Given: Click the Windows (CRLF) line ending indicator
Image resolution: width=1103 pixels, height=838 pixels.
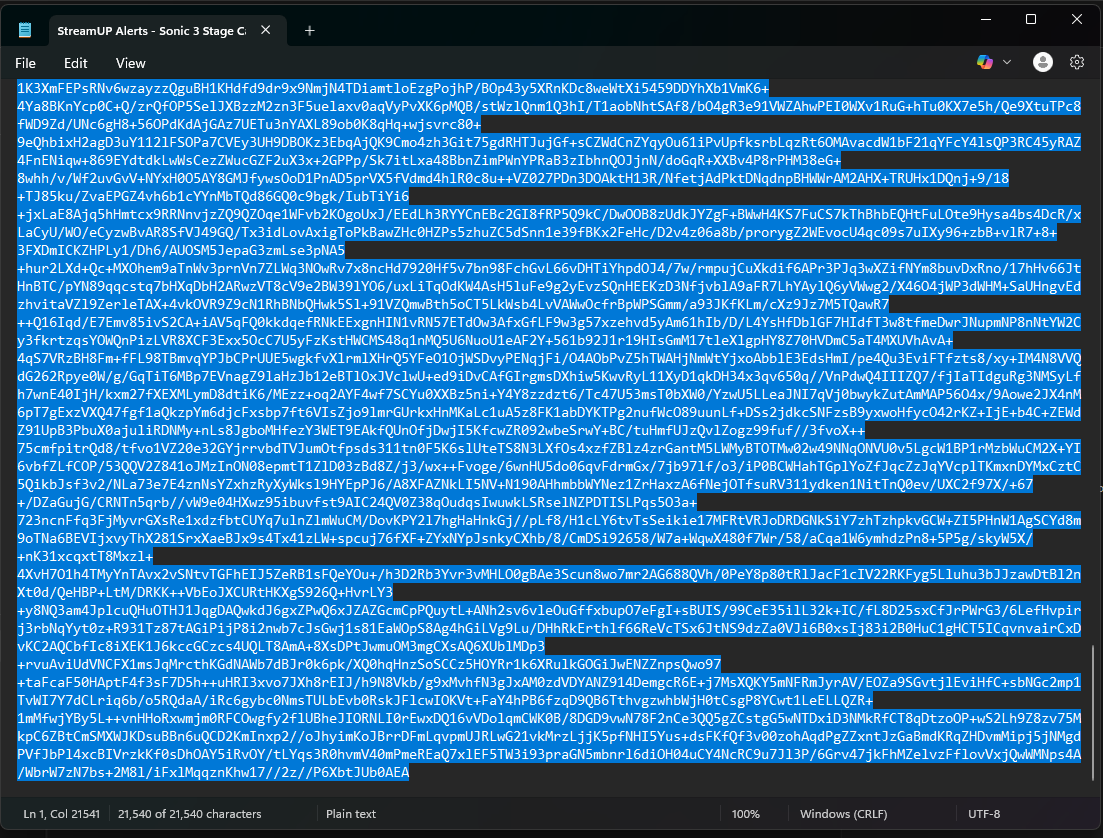Looking at the screenshot, I should click(840, 814).
